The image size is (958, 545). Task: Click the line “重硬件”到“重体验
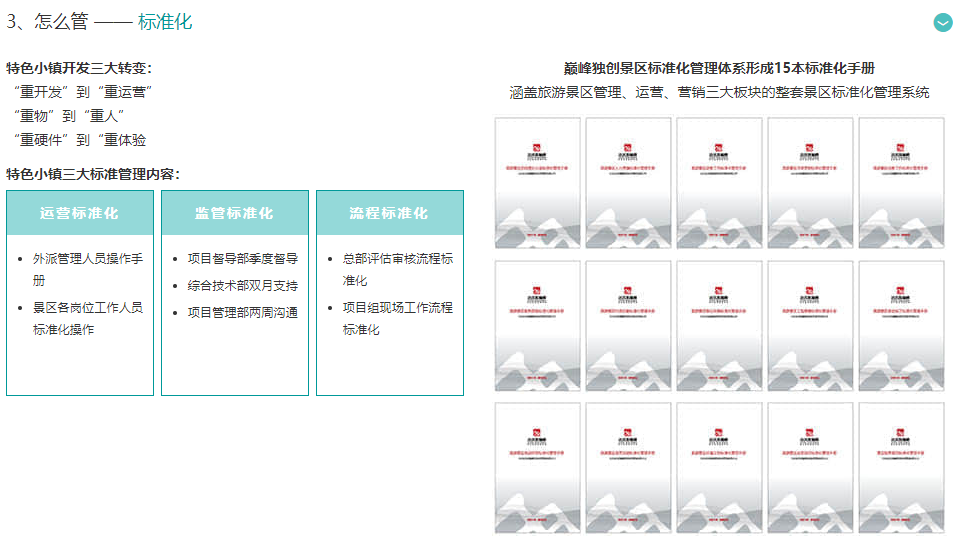tap(80, 140)
